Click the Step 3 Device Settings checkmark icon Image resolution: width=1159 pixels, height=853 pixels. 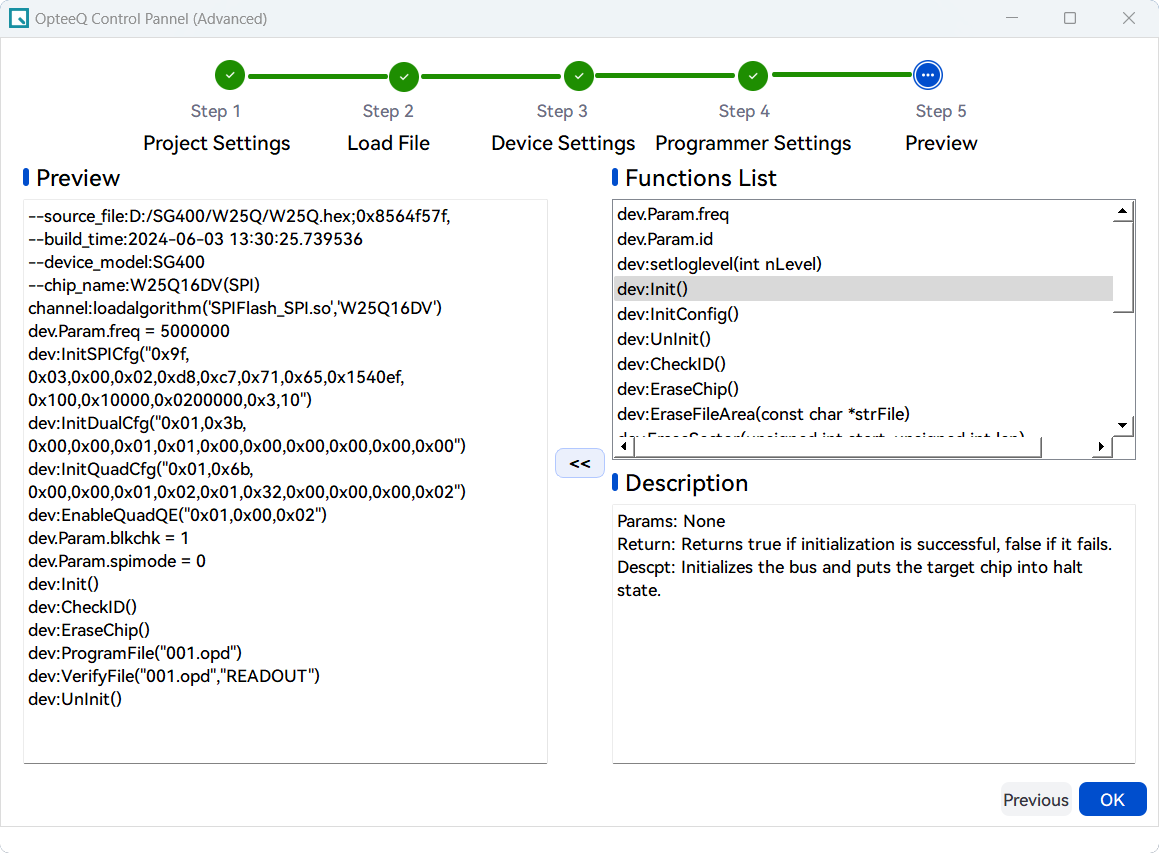[578, 76]
